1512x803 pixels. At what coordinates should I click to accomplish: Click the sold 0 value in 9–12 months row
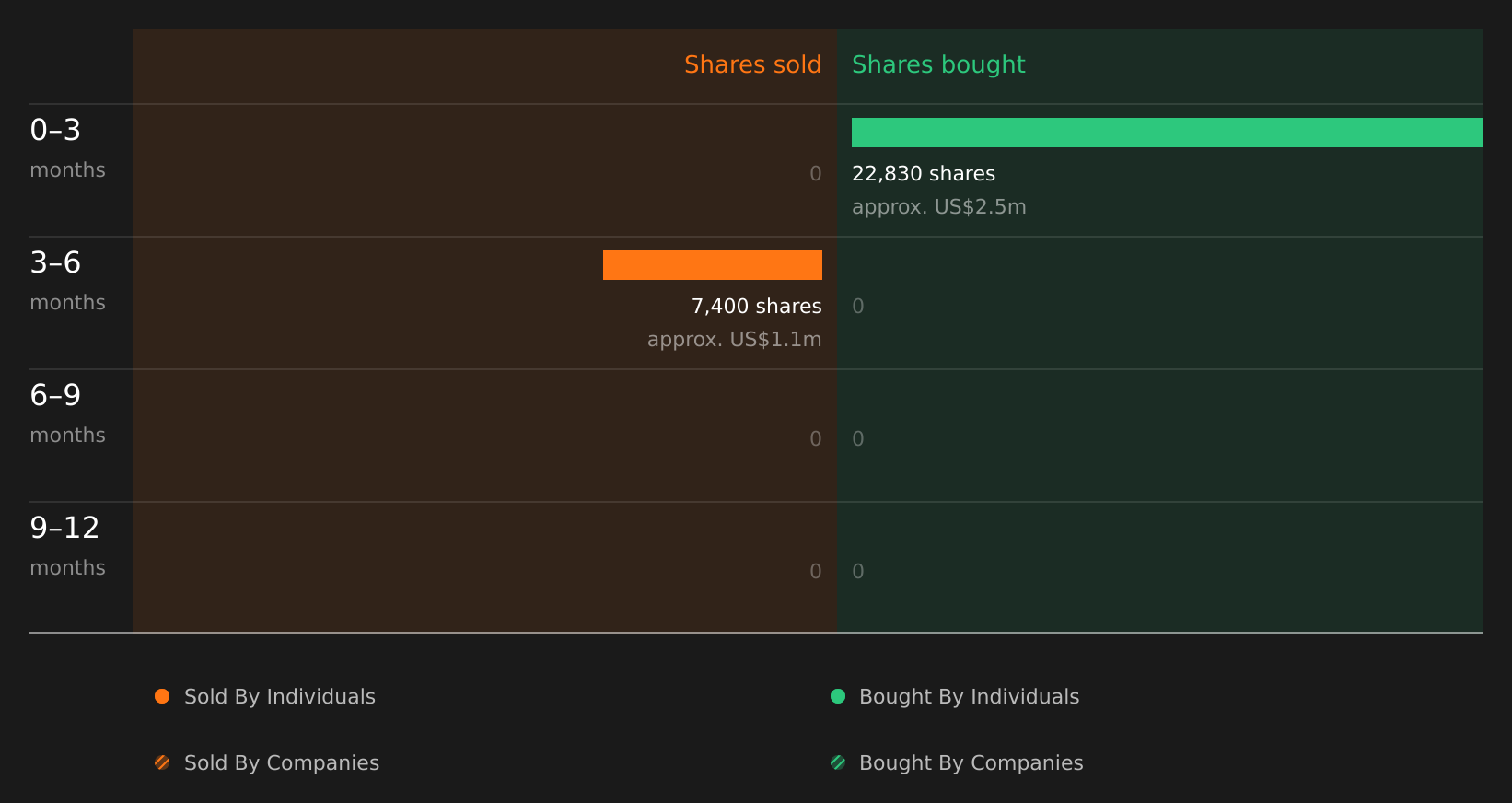pyautogui.click(x=816, y=571)
